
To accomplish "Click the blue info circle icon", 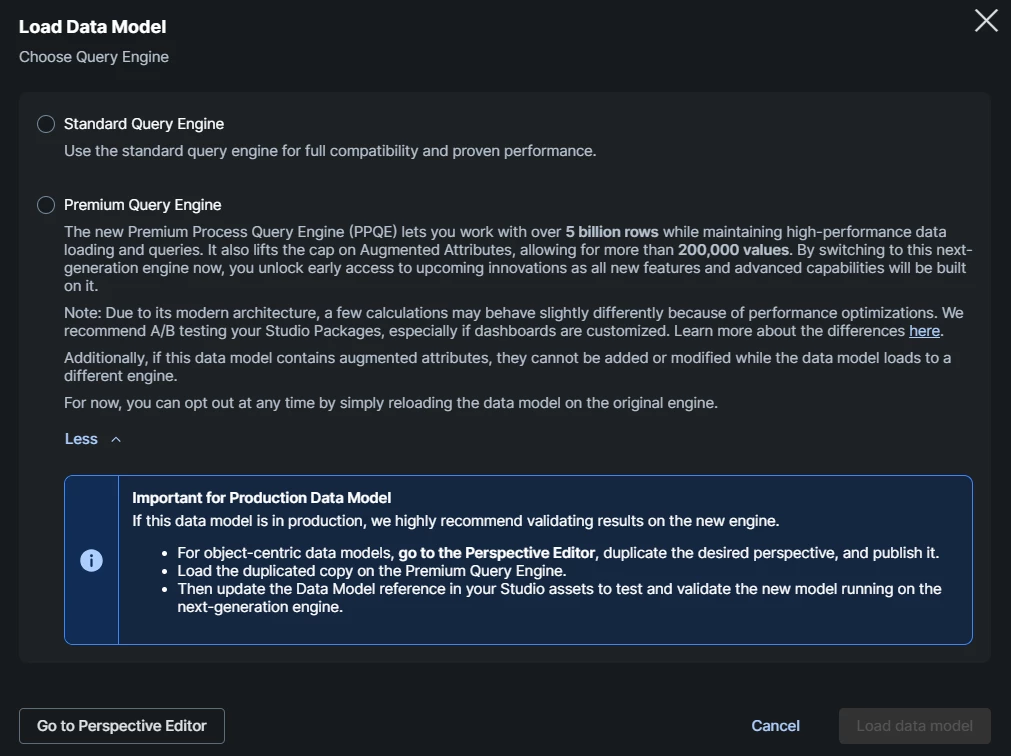I will point(91,560).
